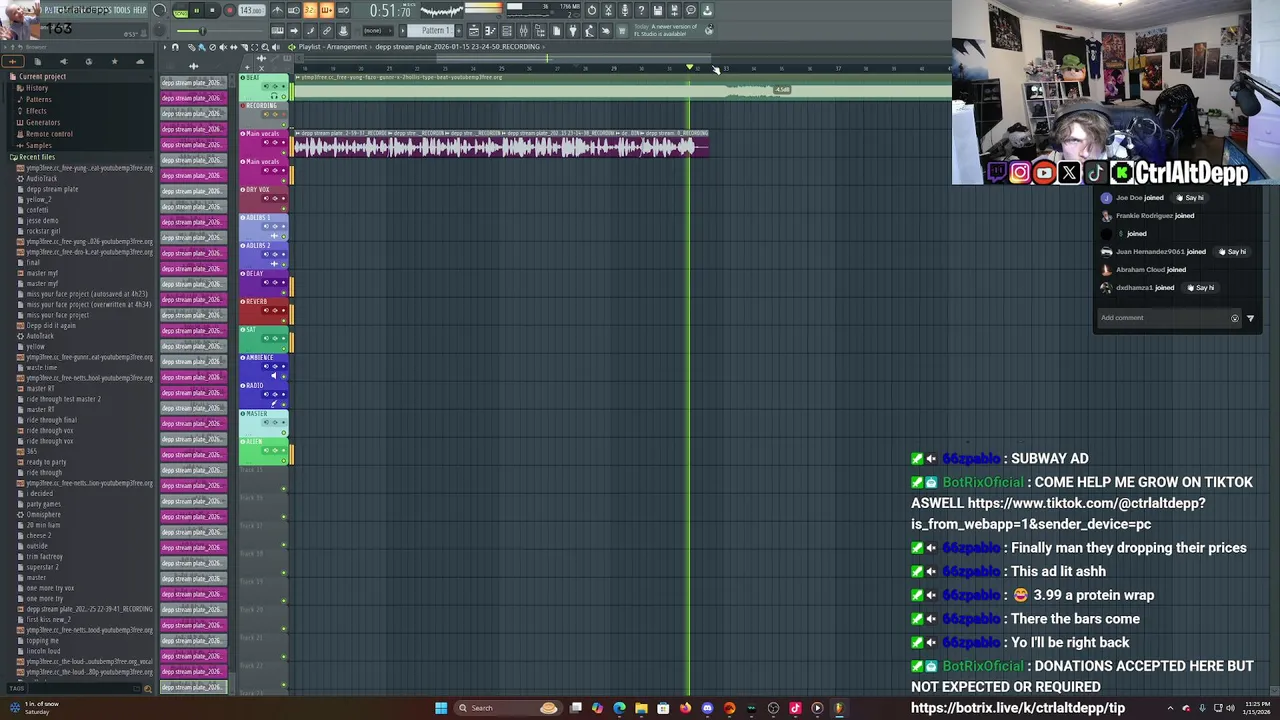This screenshot has width=1280, height=720.
Task: Open Remote control folder in browser
Action: (49, 134)
